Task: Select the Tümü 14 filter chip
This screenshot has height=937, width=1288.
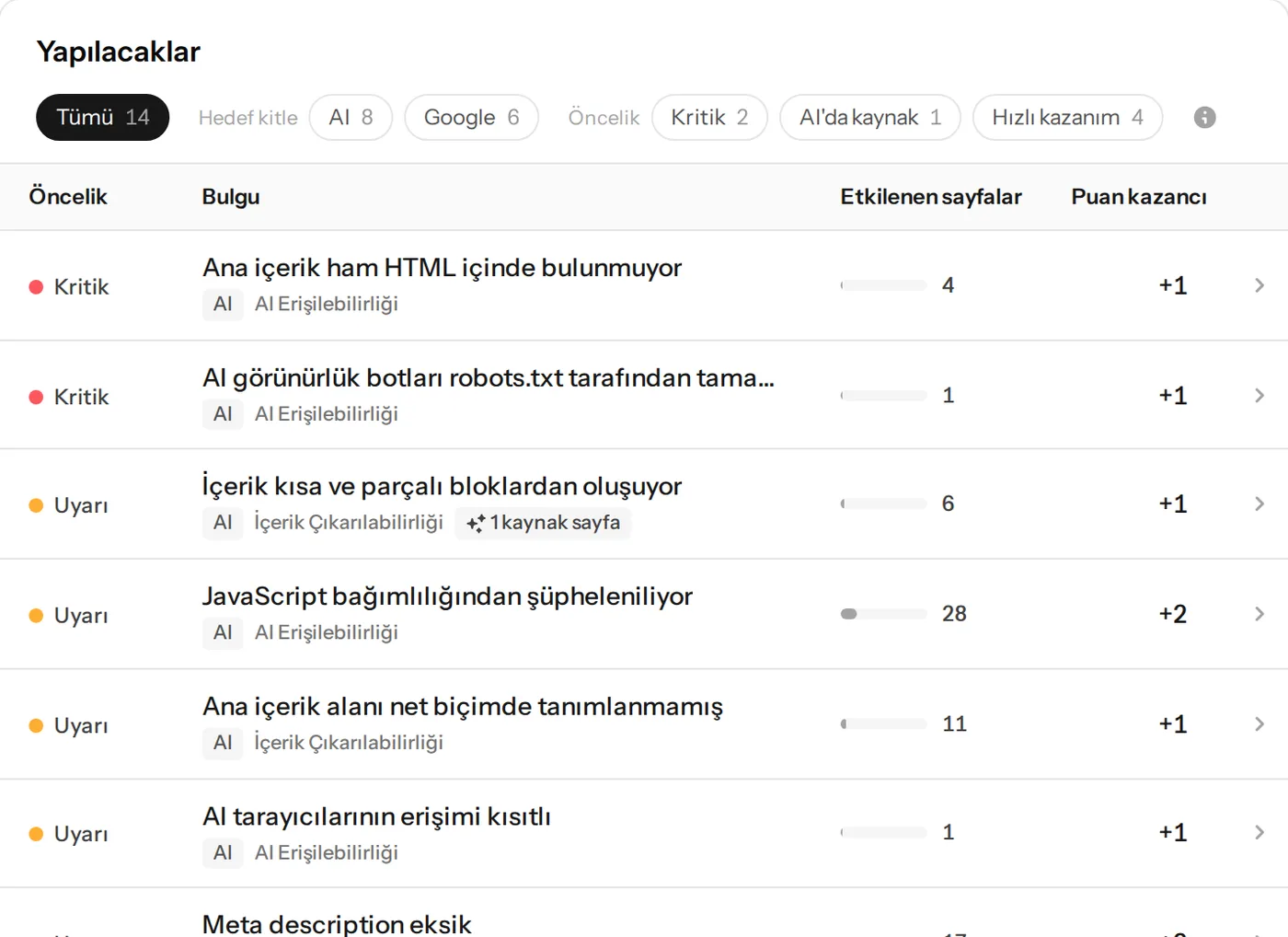Action: tap(103, 118)
